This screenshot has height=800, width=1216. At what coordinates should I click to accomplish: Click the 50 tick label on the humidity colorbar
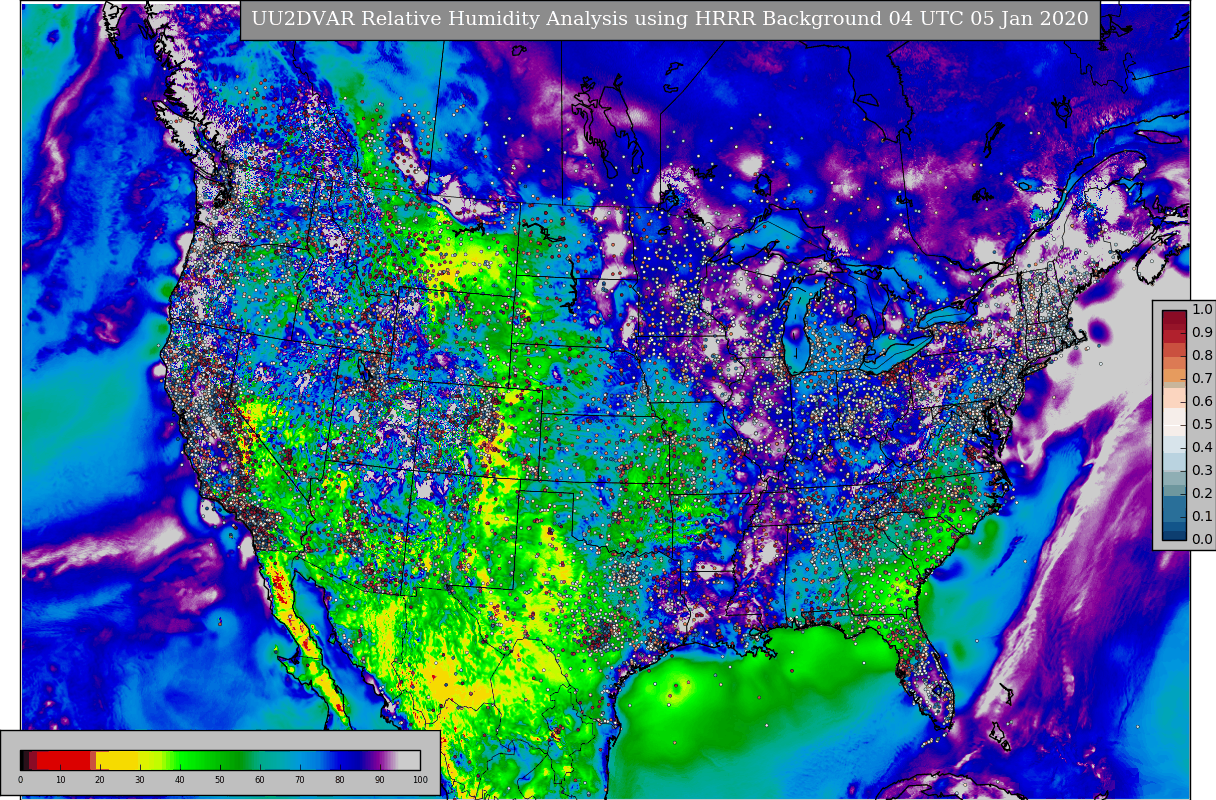(220, 780)
